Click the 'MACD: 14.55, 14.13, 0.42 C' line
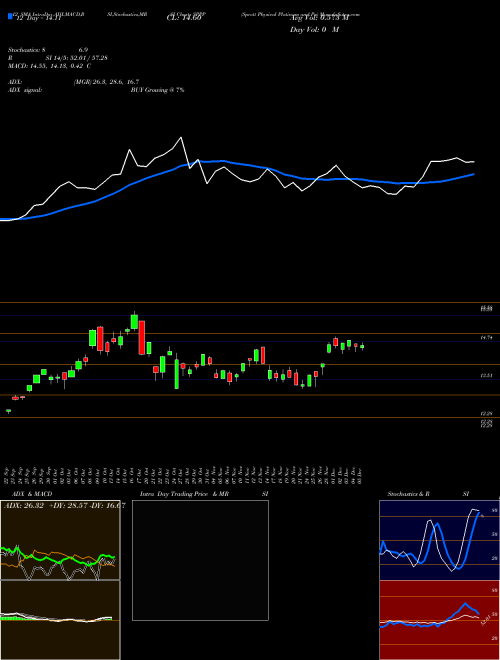The height and width of the screenshot is (660, 500). (x=49, y=66)
